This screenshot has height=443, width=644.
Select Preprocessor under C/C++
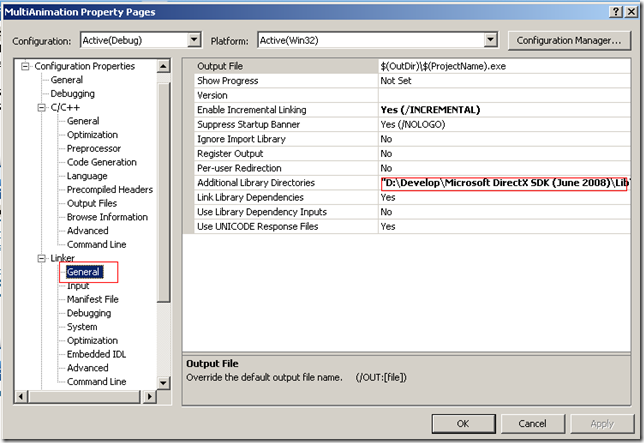click(94, 148)
